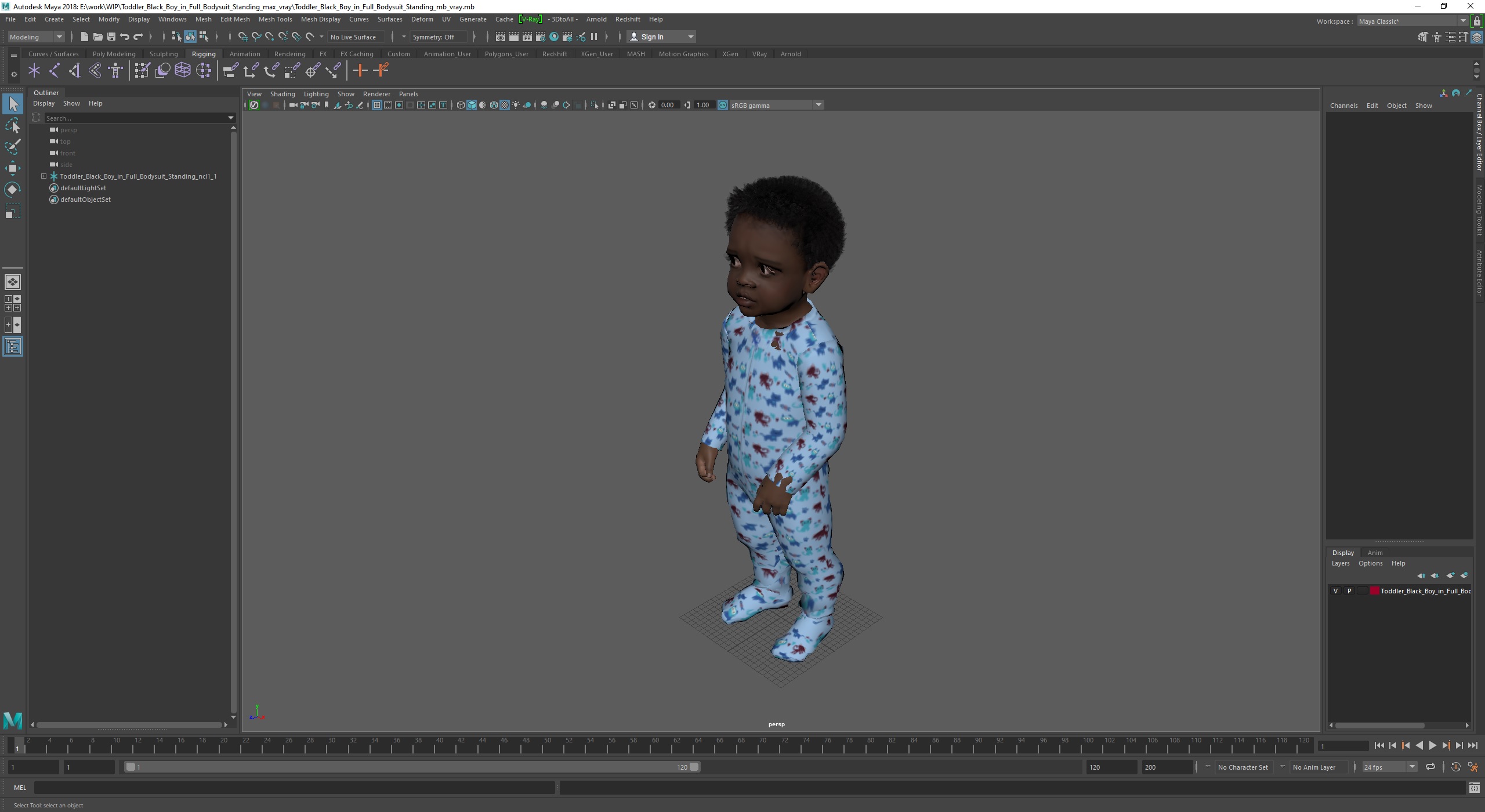Open scene file with folder icon

[97, 37]
